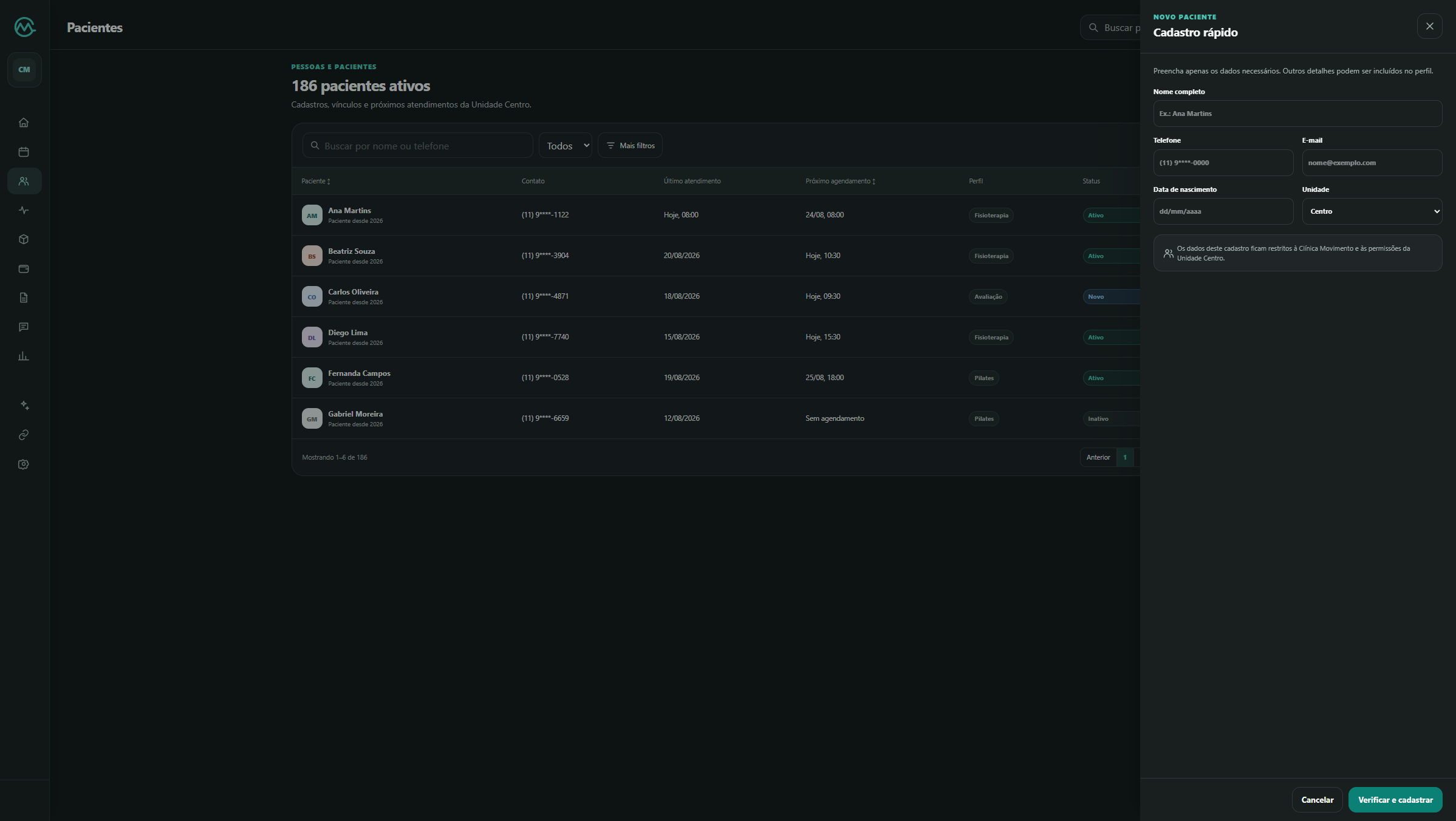Open the documents icon in sidebar

[24, 298]
